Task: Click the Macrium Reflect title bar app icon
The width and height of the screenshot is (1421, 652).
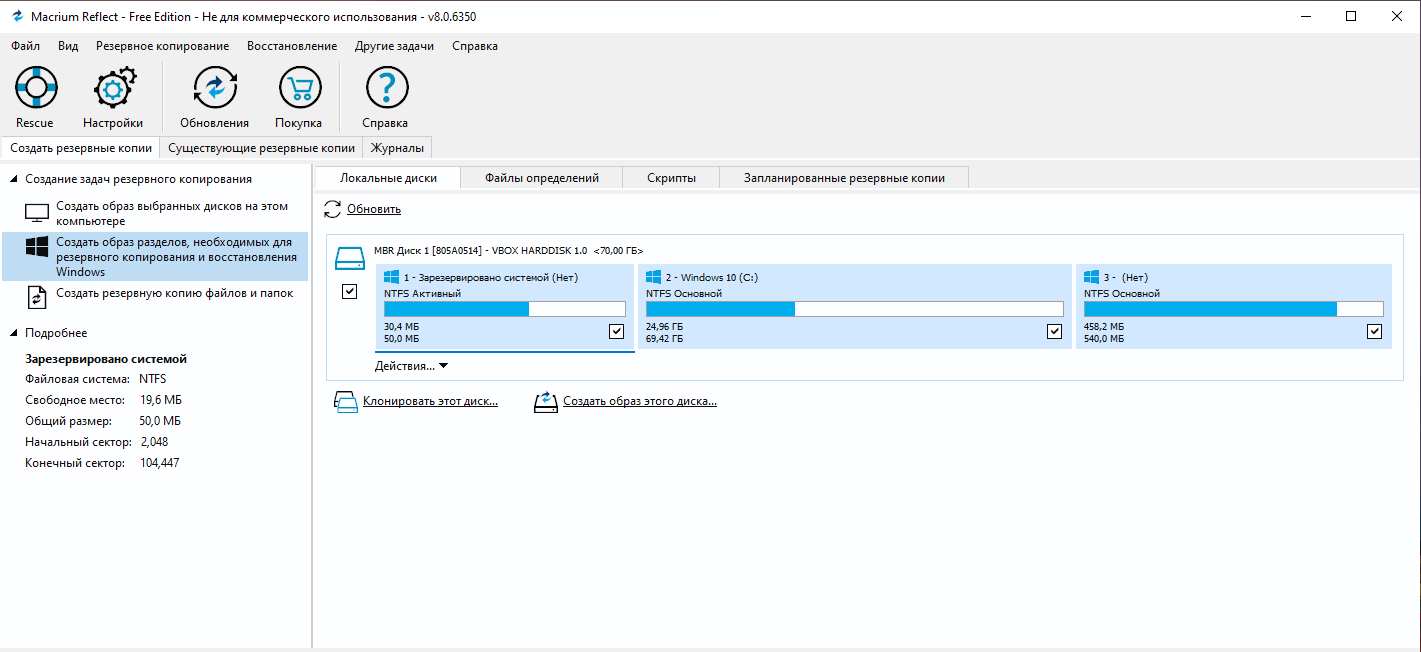Action: coord(17,16)
